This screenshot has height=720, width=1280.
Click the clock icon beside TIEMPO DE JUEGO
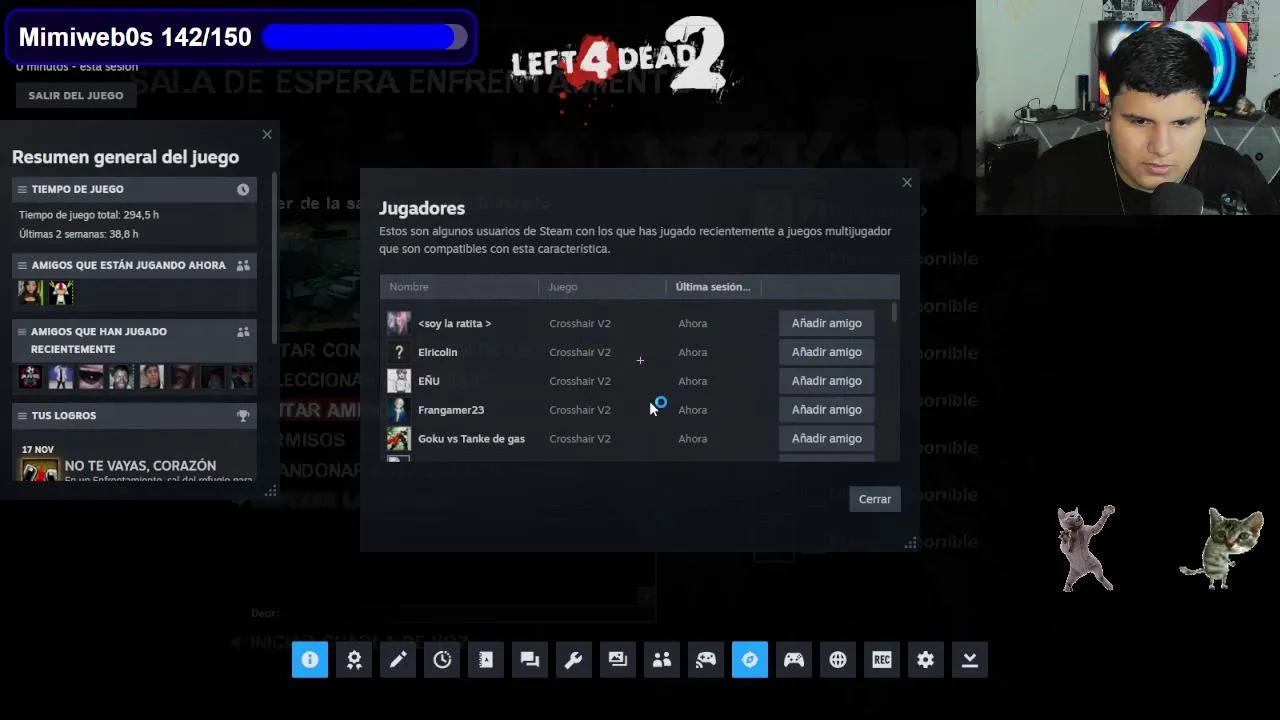pyautogui.click(x=243, y=189)
